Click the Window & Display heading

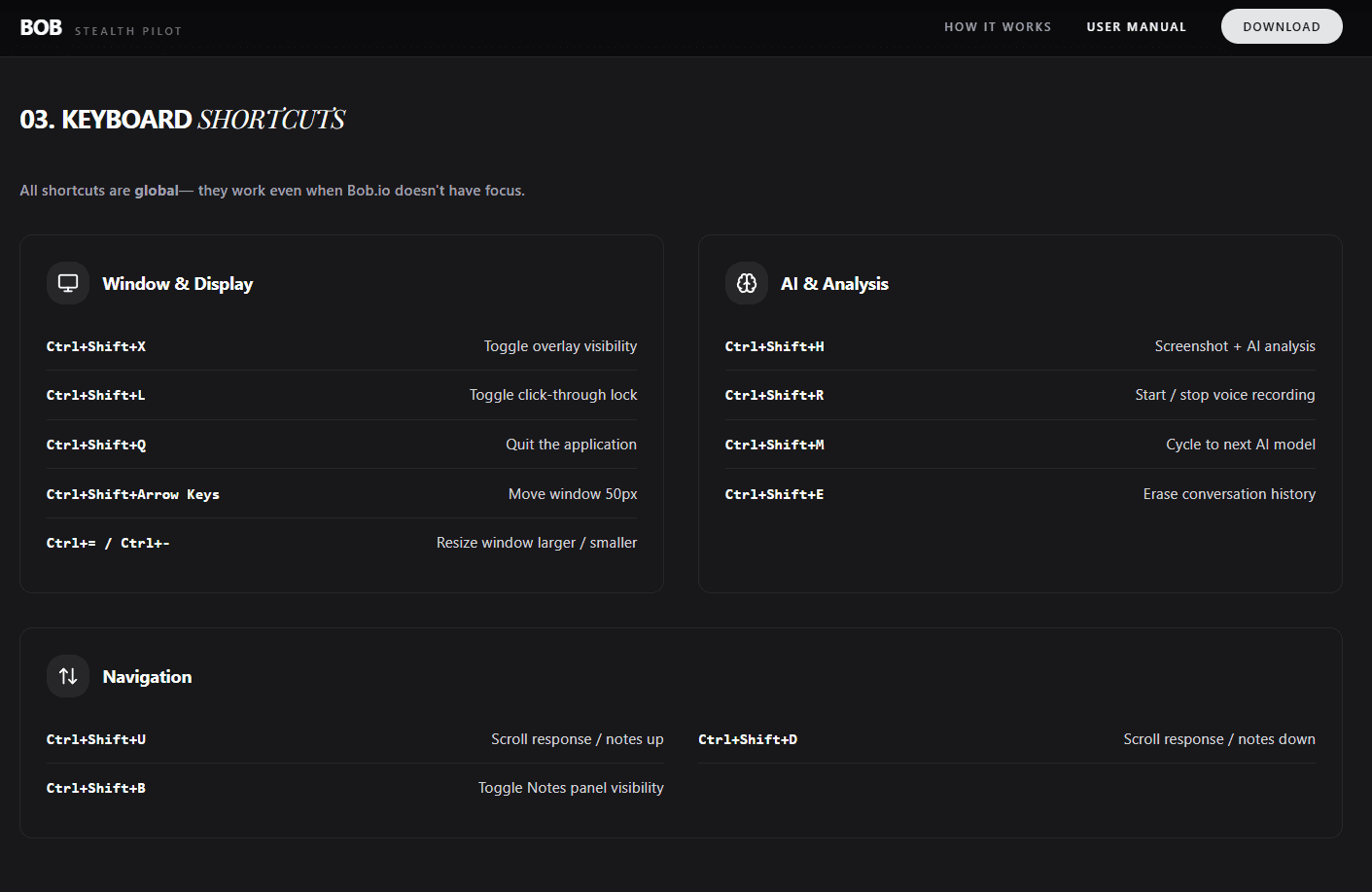(x=178, y=284)
